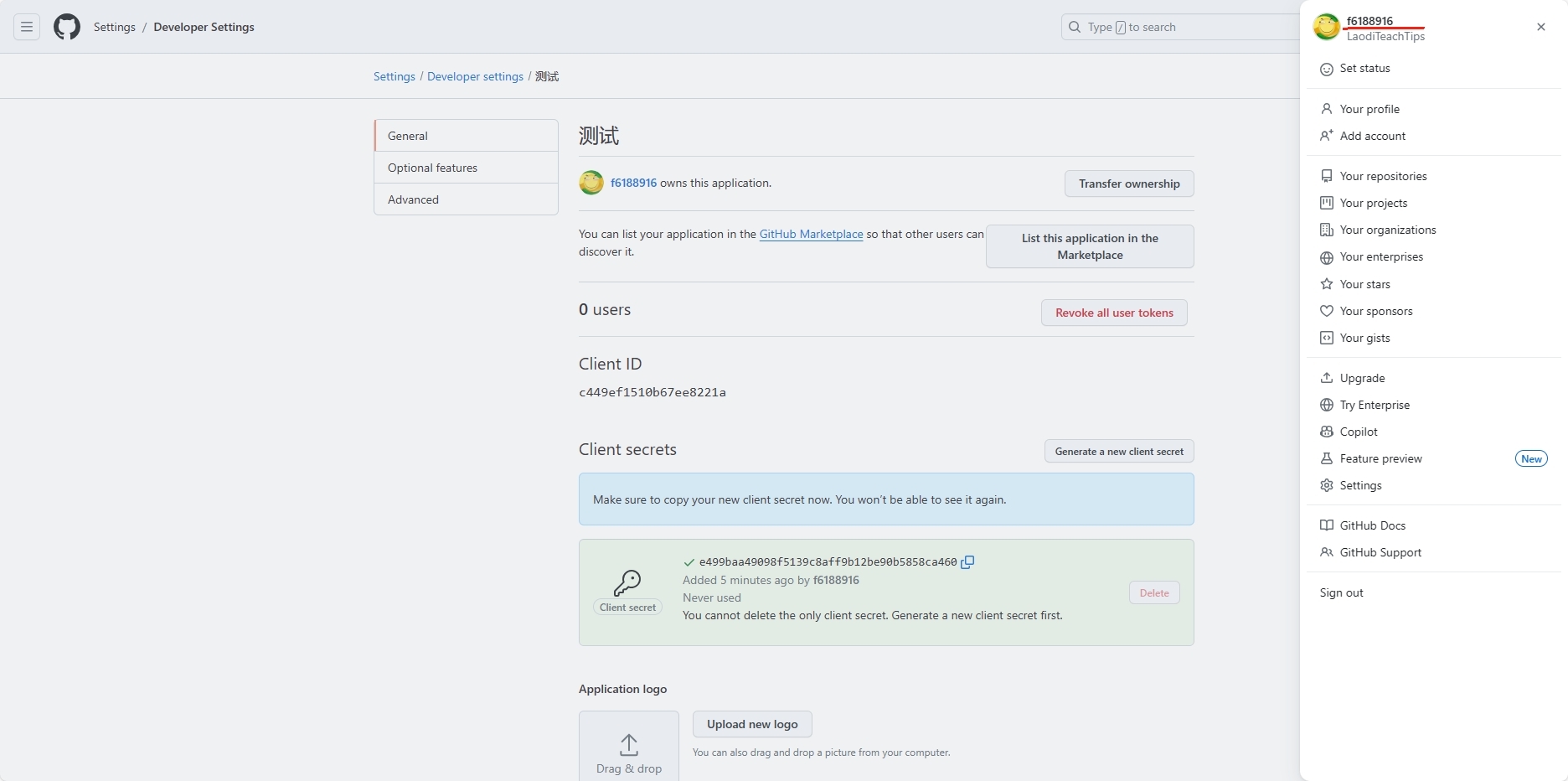The width and height of the screenshot is (1568, 781).
Task: Click the book icon for GitHub Docs
Action: [x=1327, y=525]
